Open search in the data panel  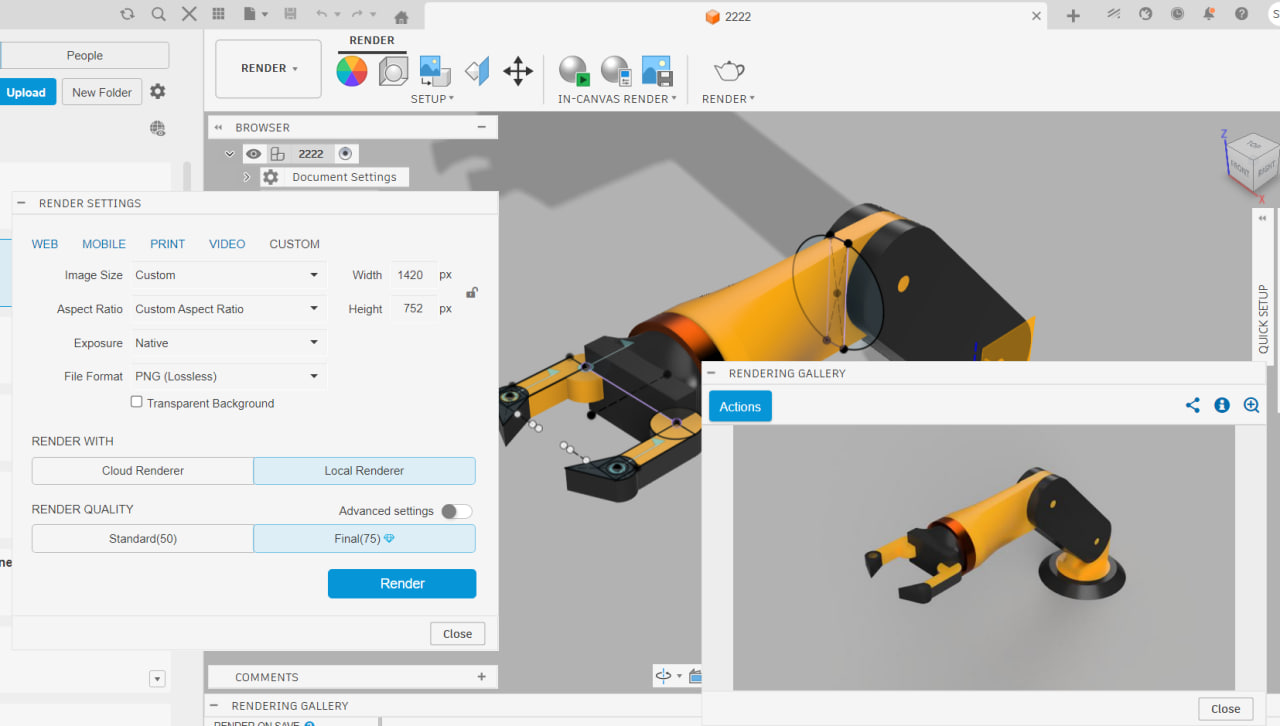(x=158, y=14)
